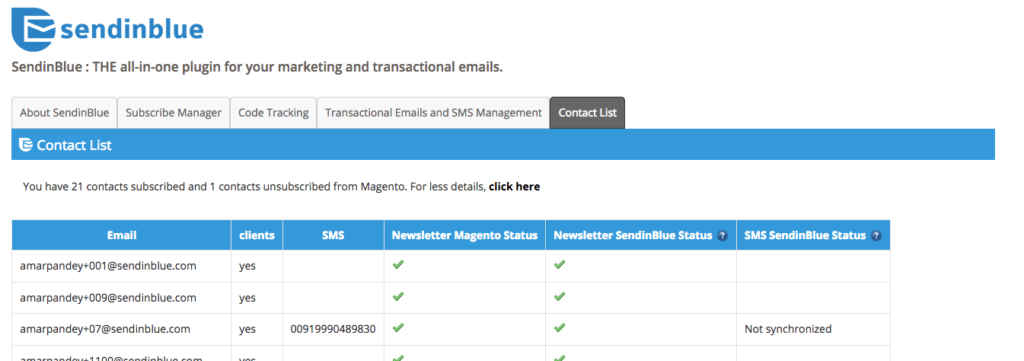The width and height of the screenshot is (1024, 361).
Task: Open the Code Tracking tab
Action: click(x=273, y=113)
